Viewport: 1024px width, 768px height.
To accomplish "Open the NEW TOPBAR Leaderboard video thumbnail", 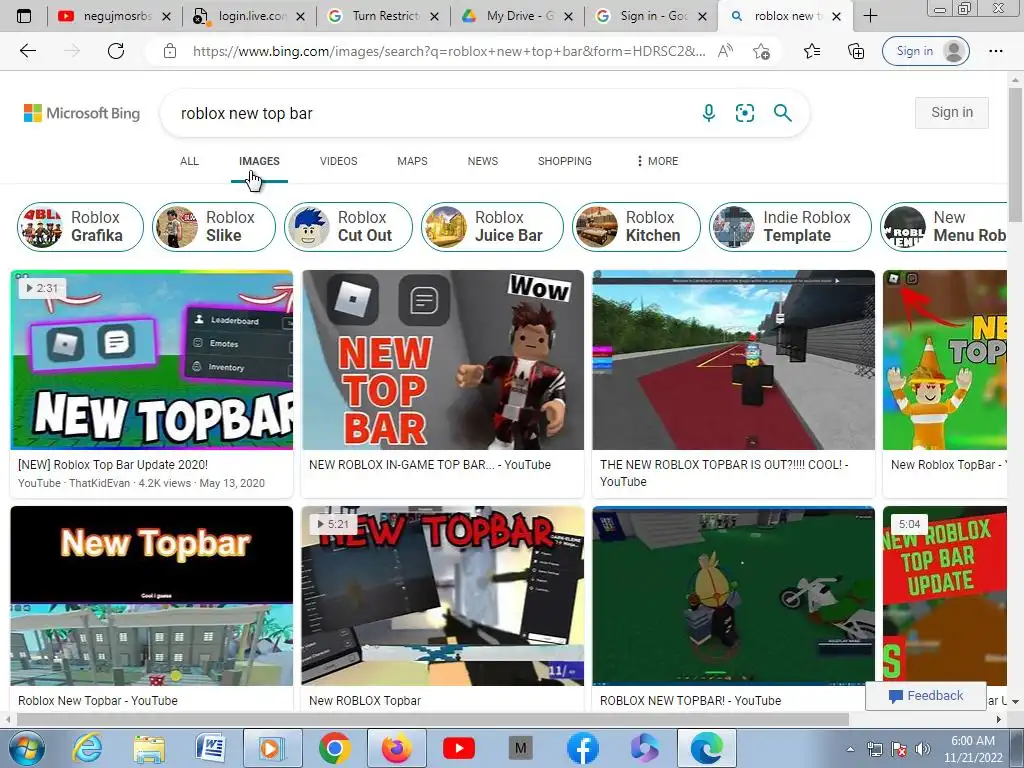I will pyautogui.click(x=152, y=360).
